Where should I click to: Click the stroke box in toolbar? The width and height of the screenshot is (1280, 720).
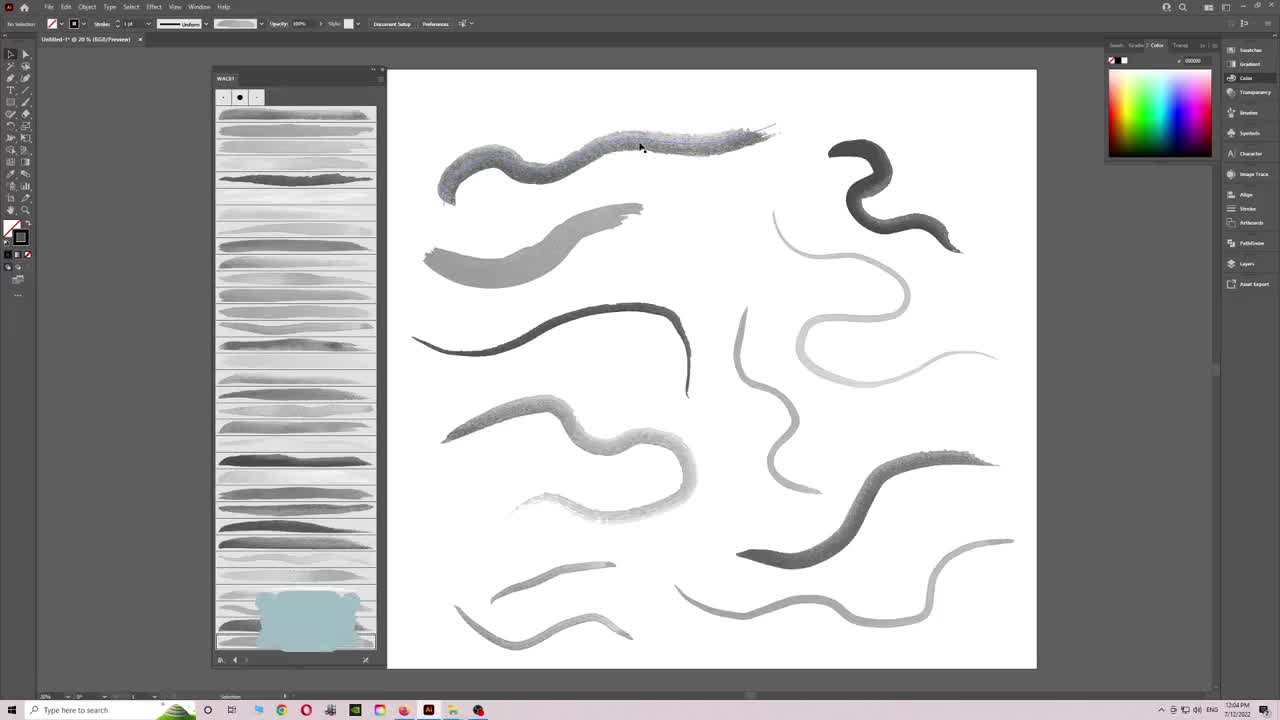(x=20, y=237)
